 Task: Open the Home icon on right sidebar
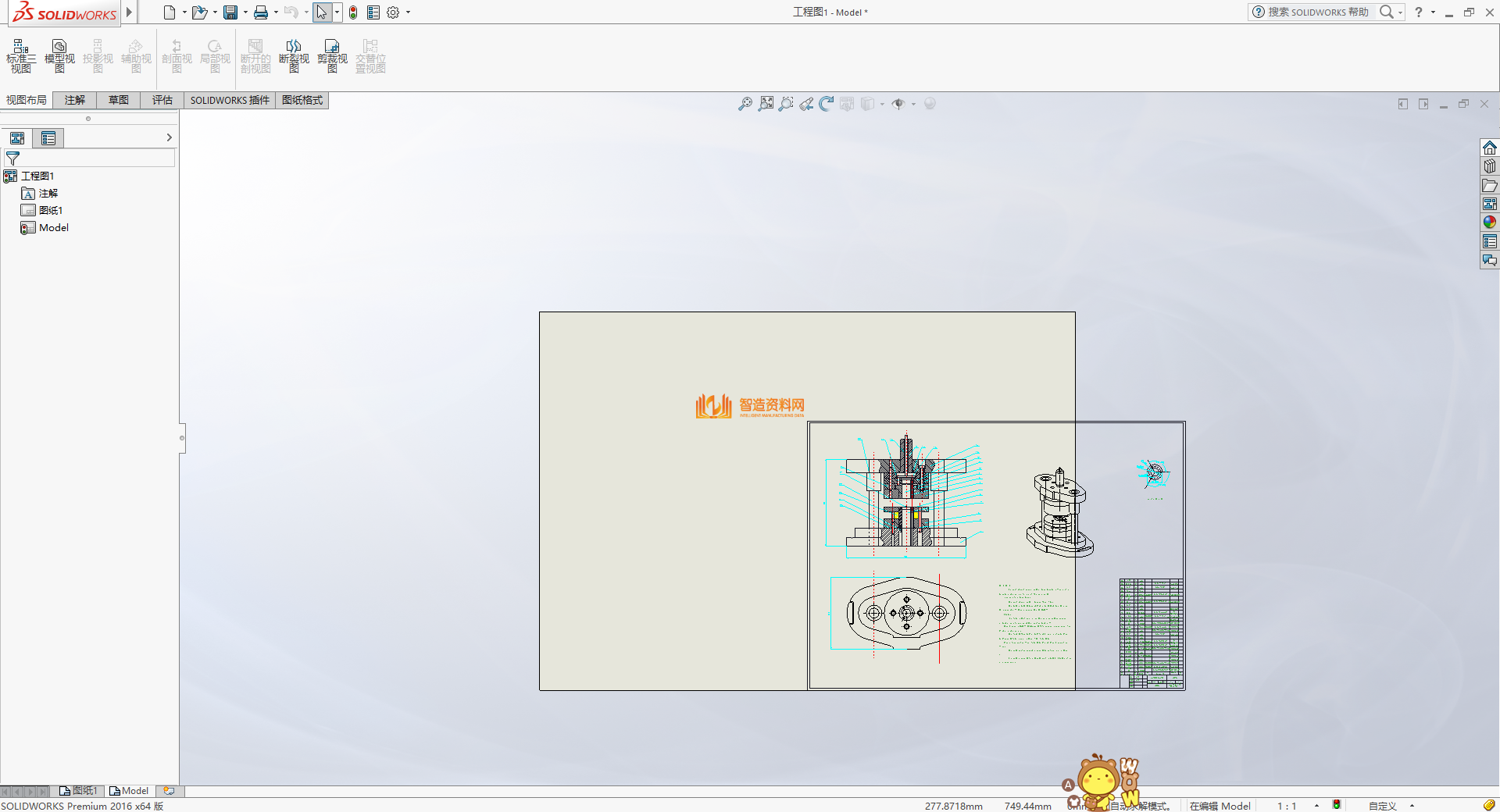coord(1489,147)
